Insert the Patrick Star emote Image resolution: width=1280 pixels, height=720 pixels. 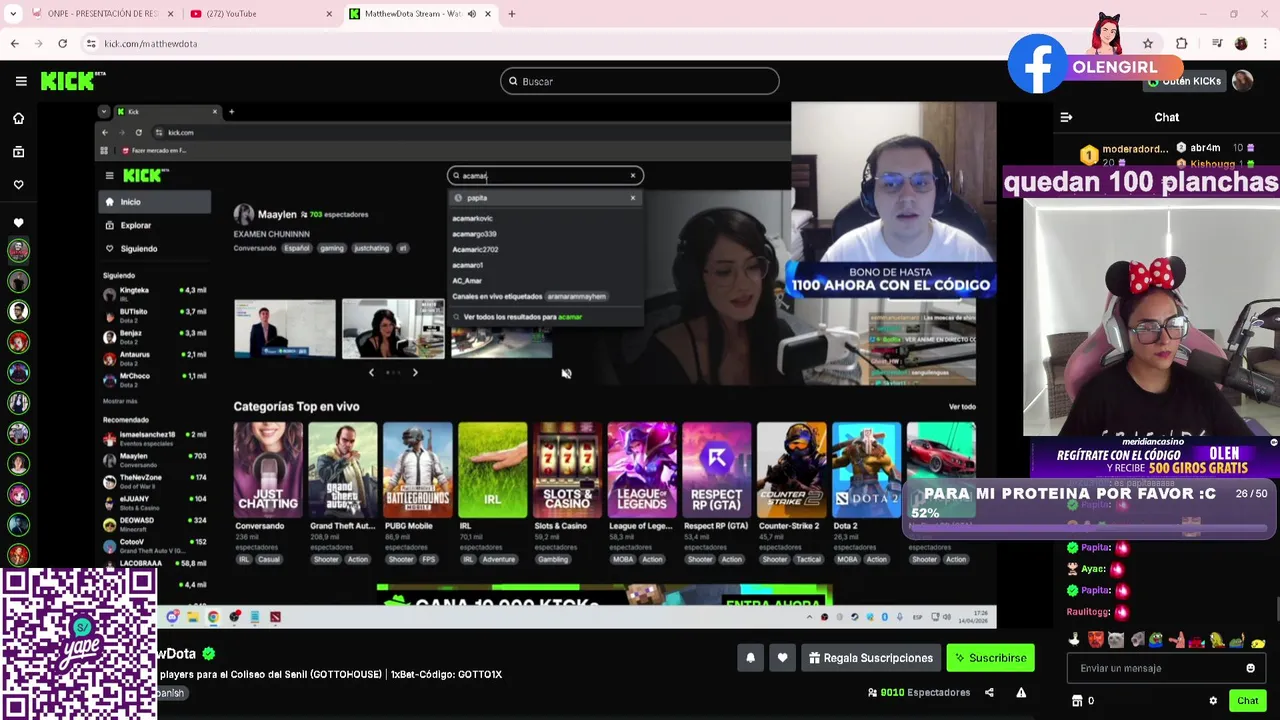(1177, 640)
